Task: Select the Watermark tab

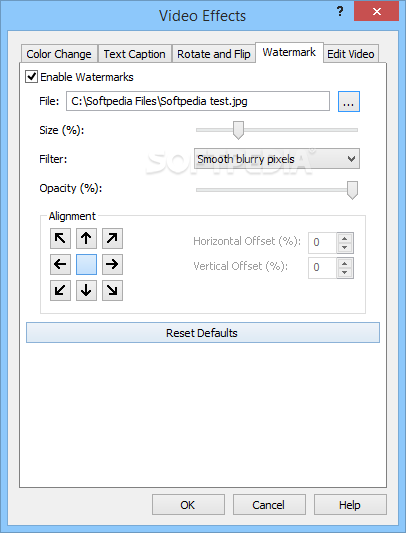Action: [x=289, y=52]
